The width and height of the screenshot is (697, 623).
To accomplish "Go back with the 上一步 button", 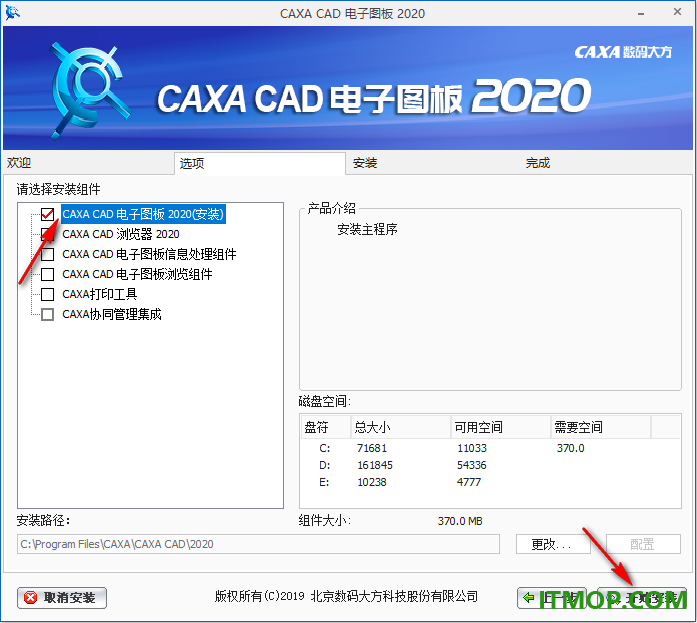I will [x=552, y=598].
